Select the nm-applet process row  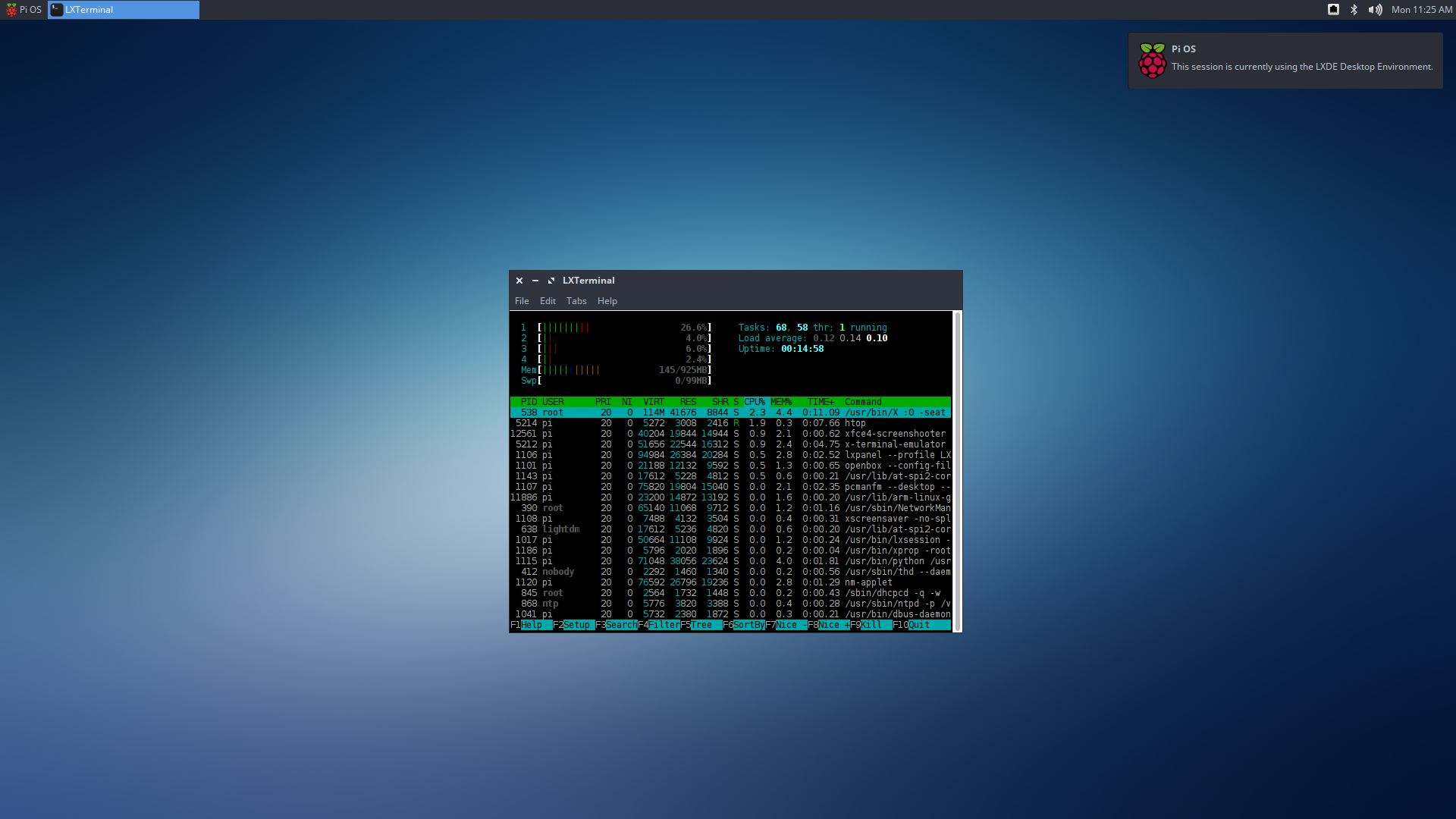pos(730,582)
